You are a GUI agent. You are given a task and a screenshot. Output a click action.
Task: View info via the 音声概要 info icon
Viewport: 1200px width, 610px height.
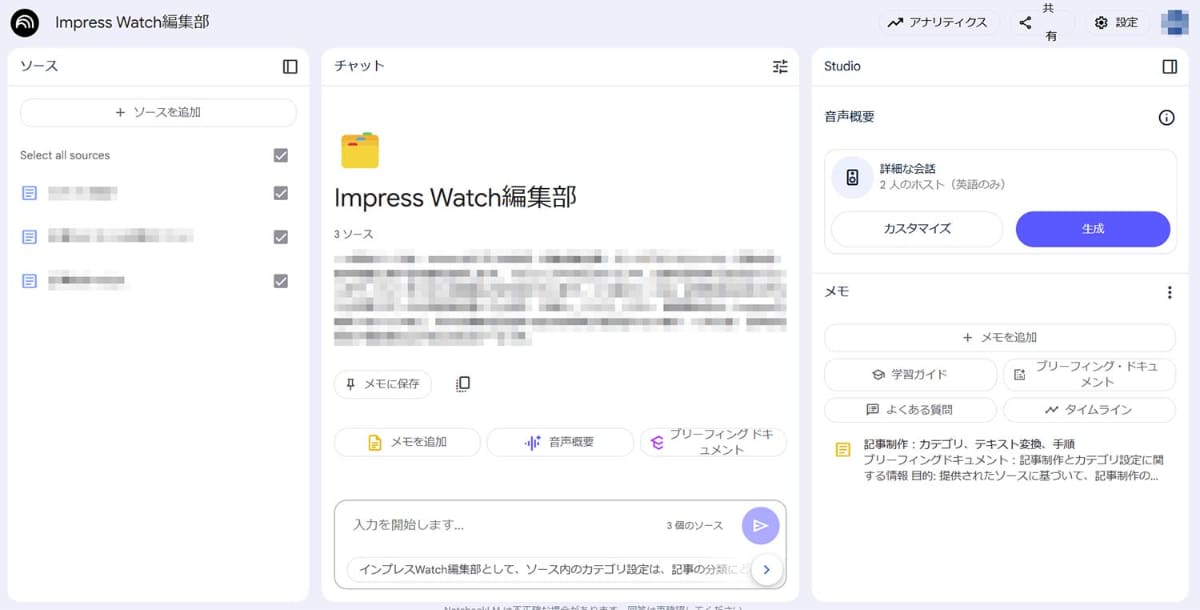pos(1166,117)
